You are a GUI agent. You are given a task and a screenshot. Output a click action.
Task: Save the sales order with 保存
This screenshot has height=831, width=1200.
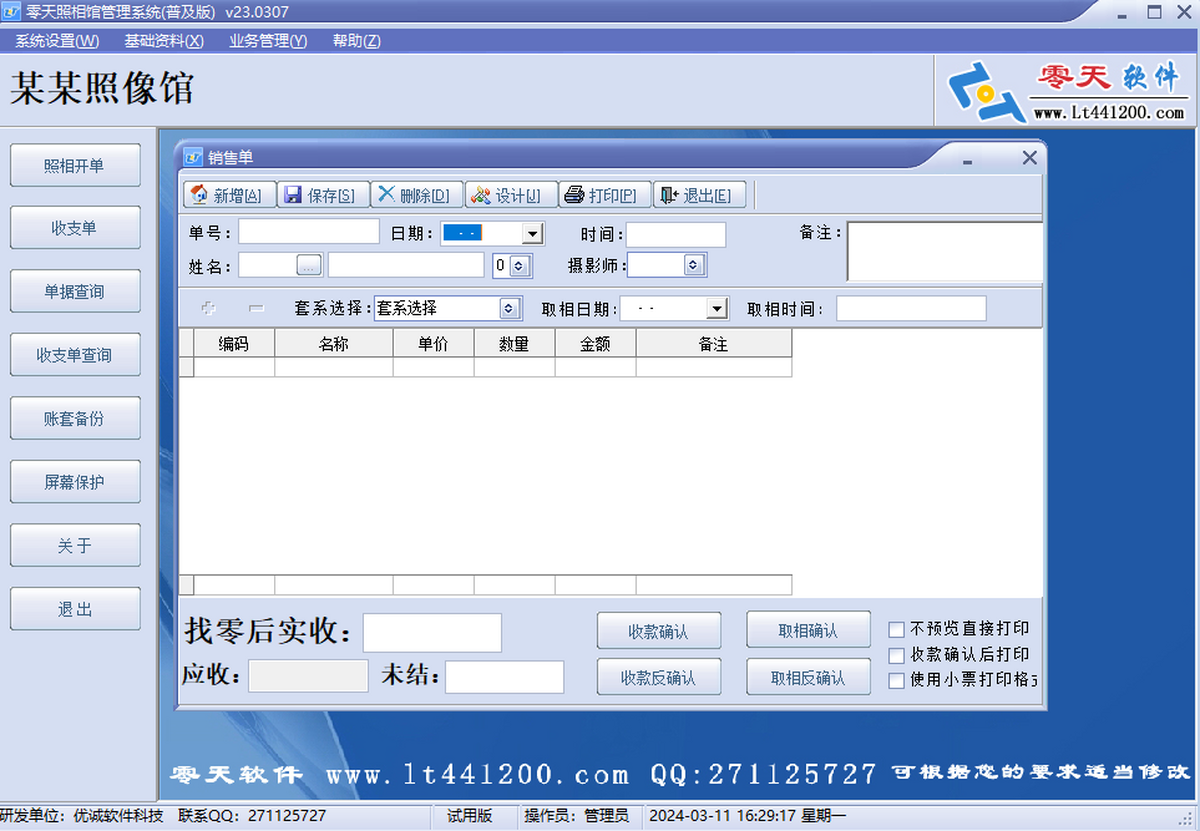click(322, 195)
